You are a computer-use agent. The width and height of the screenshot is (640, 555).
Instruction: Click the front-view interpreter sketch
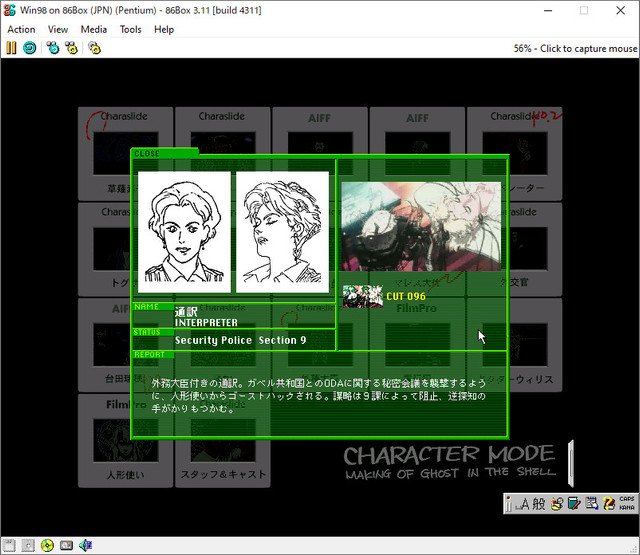pyautogui.click(x=184, y=232)
